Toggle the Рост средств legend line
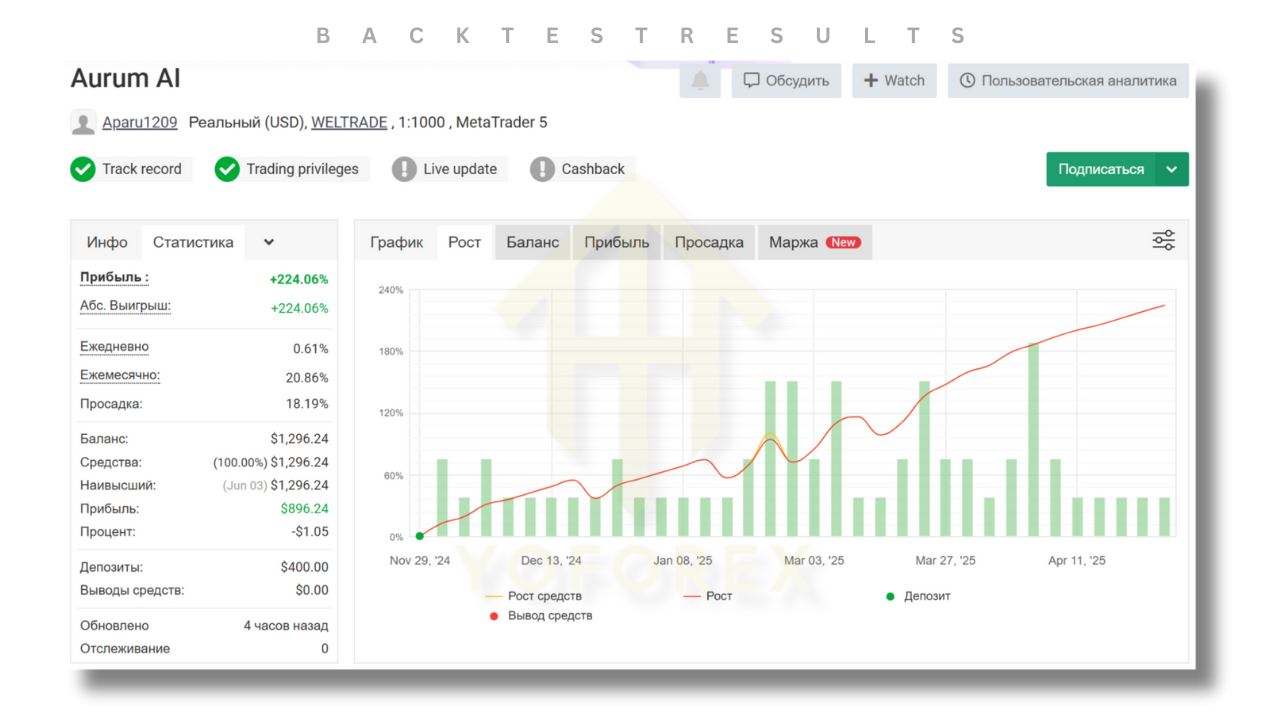 (494, 596)
